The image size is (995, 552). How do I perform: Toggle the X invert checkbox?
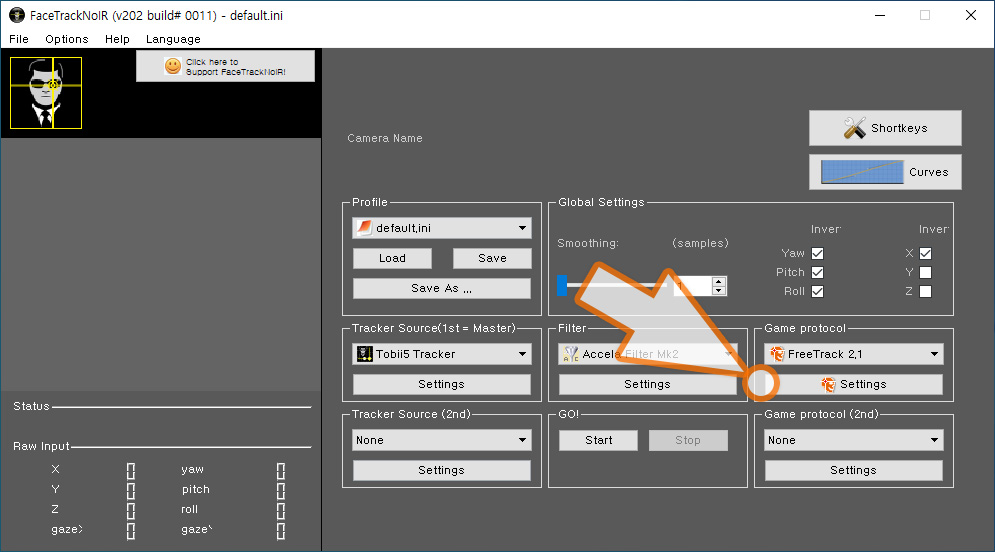(x=925, y=253)
